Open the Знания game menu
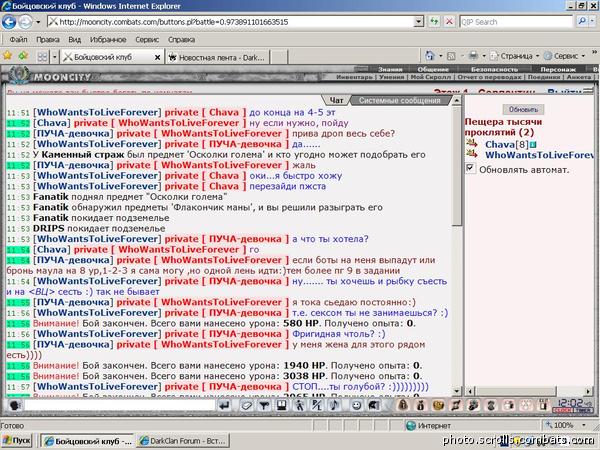This screenshot has height=450, width=600. pyautogui.click(x=390, y=69)
